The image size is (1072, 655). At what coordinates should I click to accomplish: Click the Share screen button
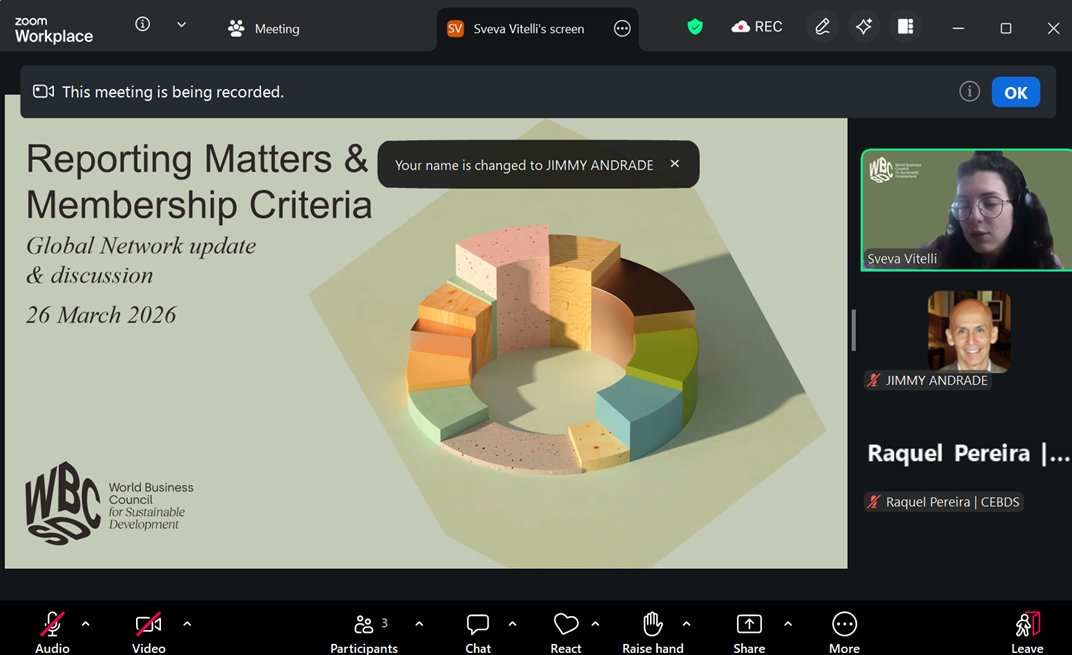pos(749,633)
